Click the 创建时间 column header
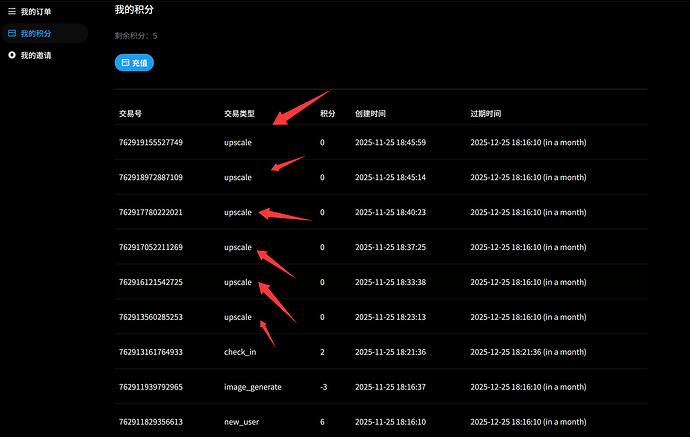 370,113
